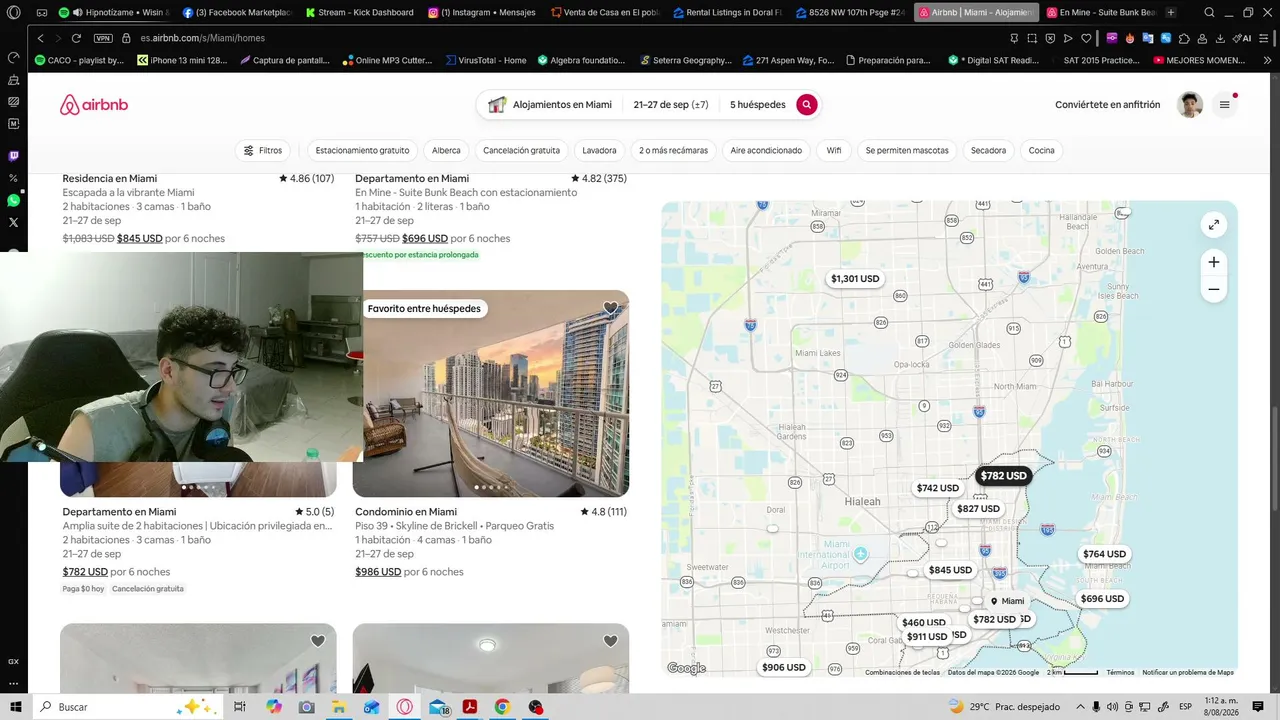
Task: Toggle Cancelación gratuita filter chip
Action: 521,151
